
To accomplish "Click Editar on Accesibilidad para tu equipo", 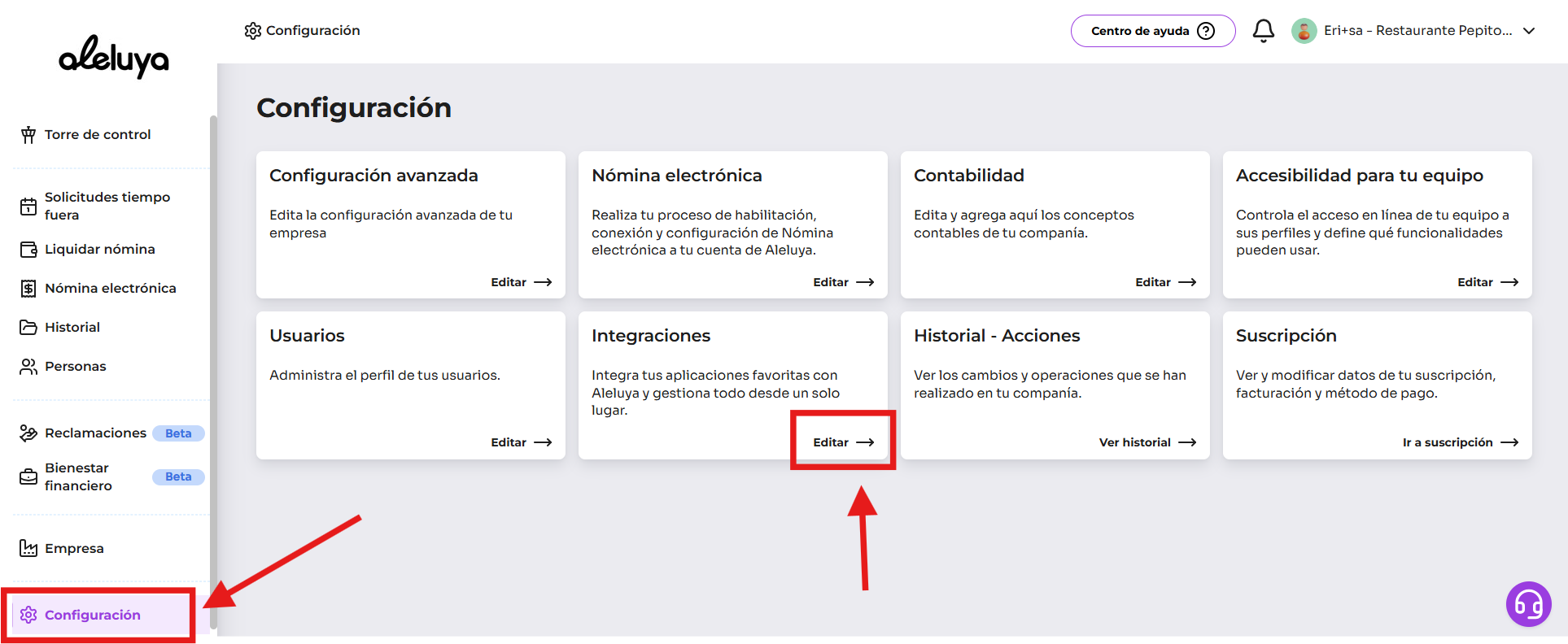I will [1487, 282].
